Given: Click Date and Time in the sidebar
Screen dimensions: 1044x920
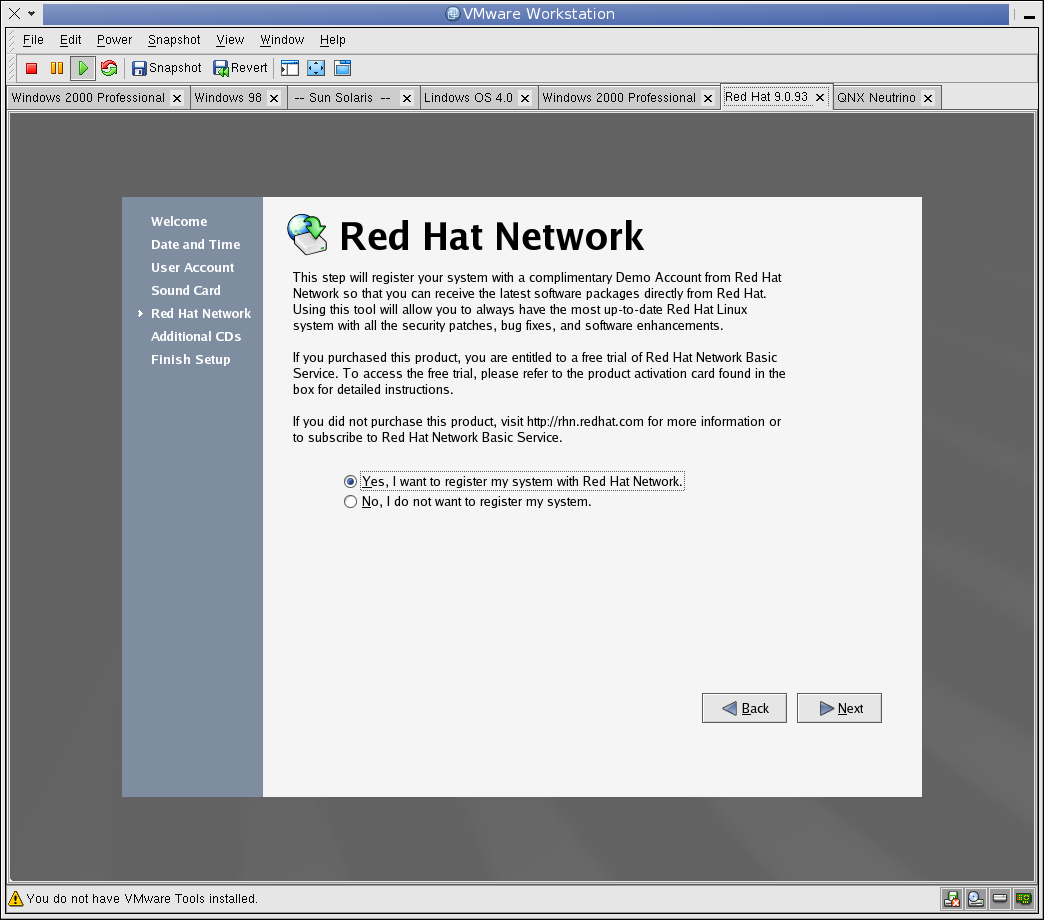Looking at the screenshot, I should point(196,244).
